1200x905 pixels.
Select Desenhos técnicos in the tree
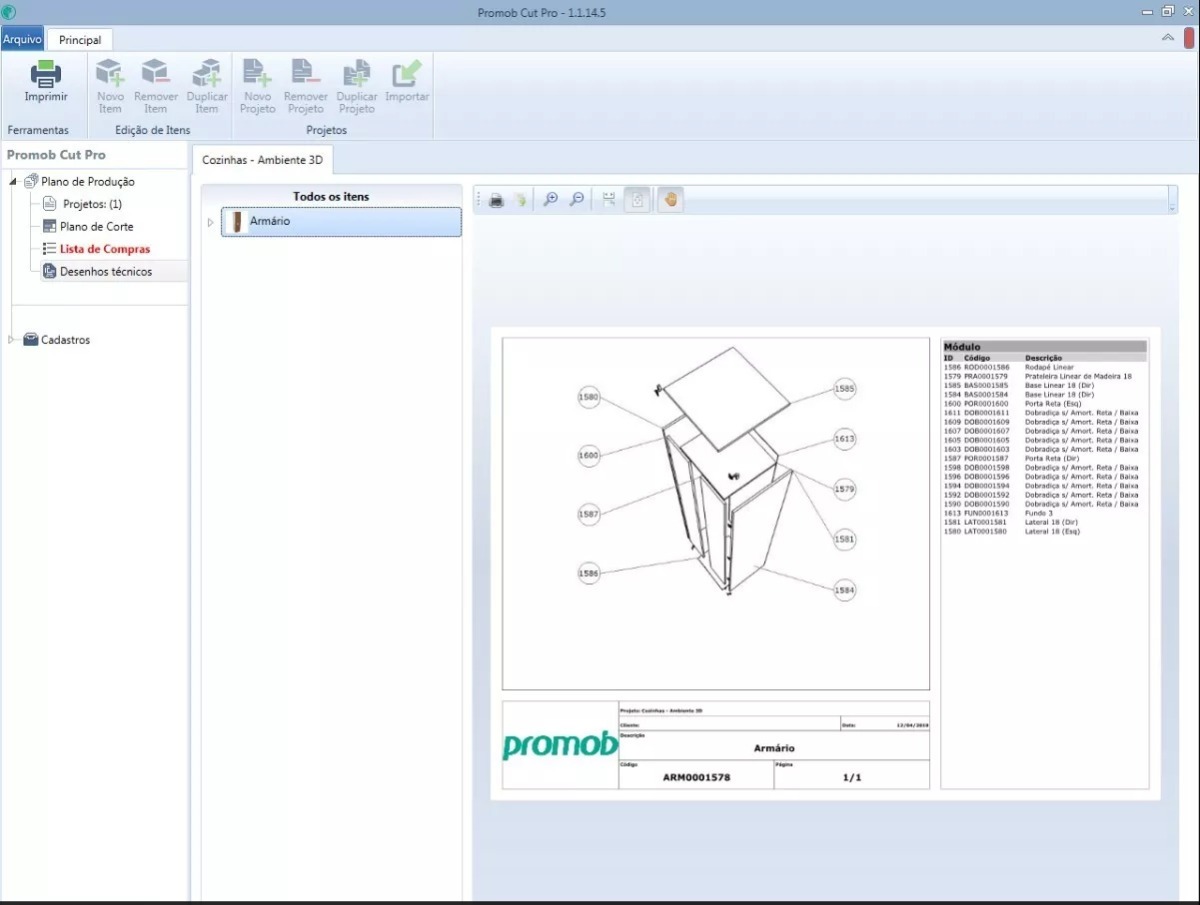[106, 271]
